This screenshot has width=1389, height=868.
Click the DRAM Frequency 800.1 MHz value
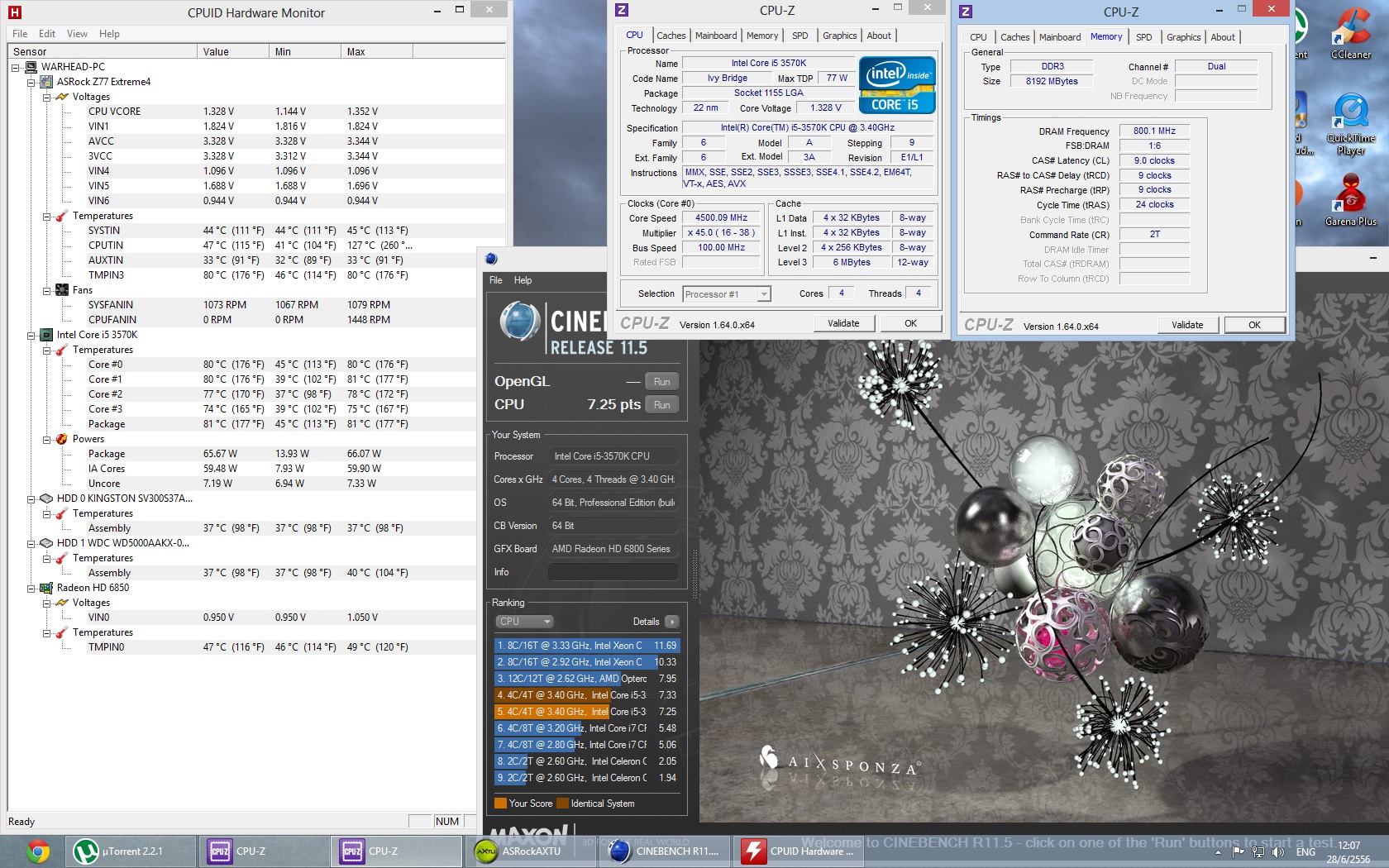pos(1154,131)
